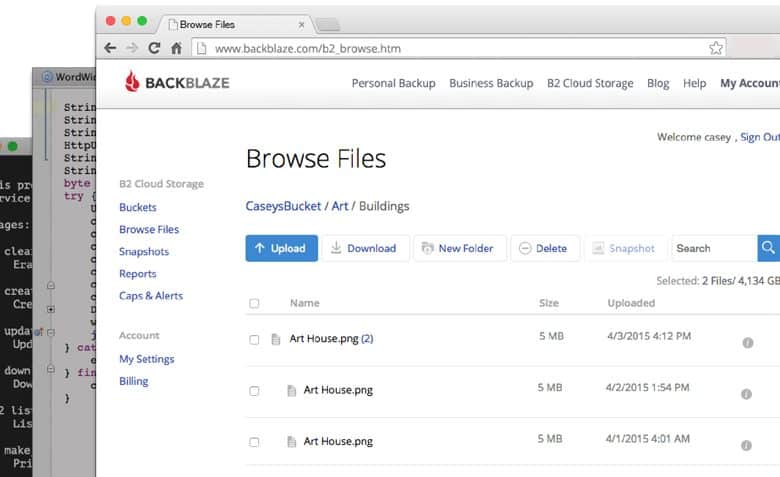Click the page icon in the address bar
Screen dimensions: 780x477
coord(201,48)
